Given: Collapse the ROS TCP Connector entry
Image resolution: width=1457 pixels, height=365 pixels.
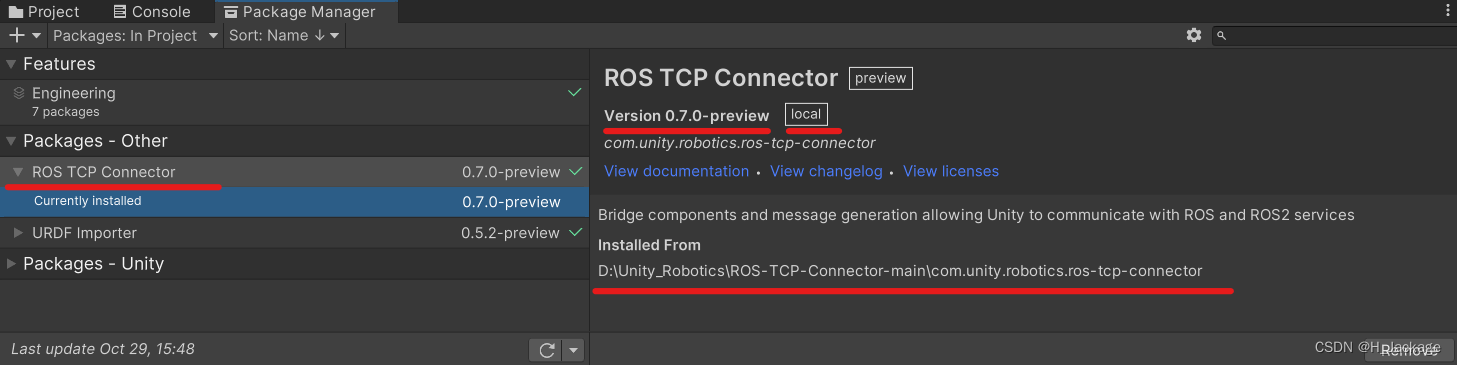Looking at the screenshot, I should (19, 172).
